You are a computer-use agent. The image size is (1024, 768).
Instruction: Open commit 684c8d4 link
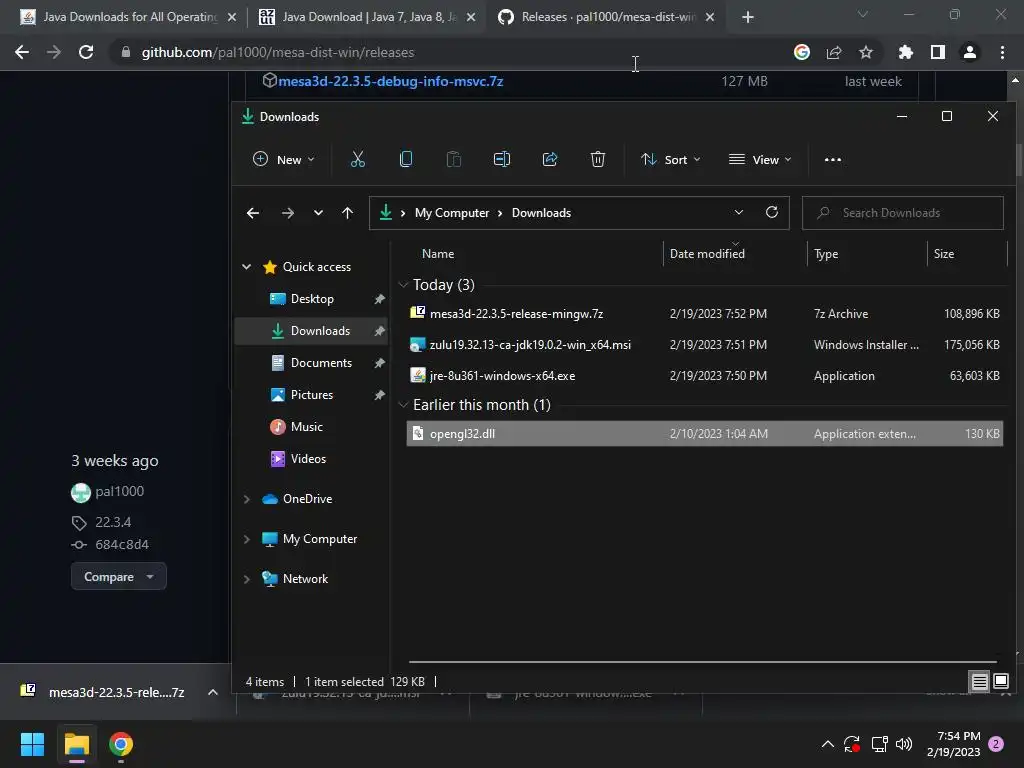122,545
